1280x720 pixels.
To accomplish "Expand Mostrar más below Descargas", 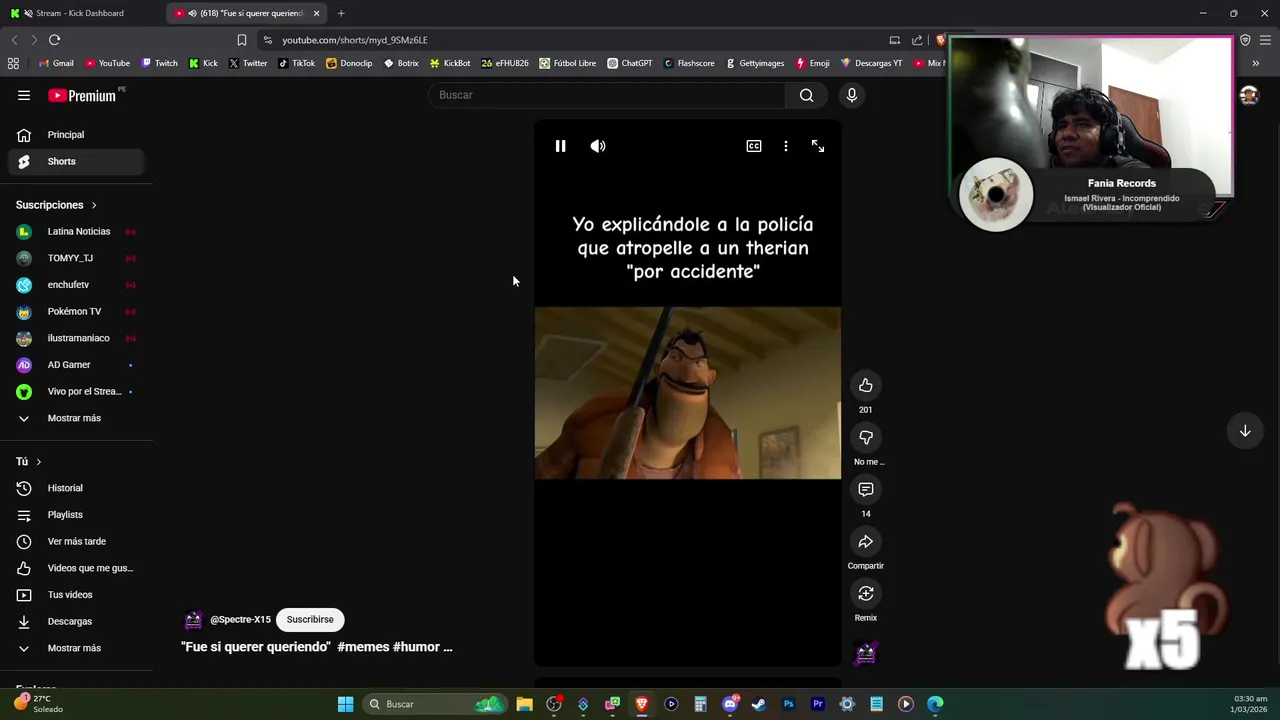I will 76,648.
